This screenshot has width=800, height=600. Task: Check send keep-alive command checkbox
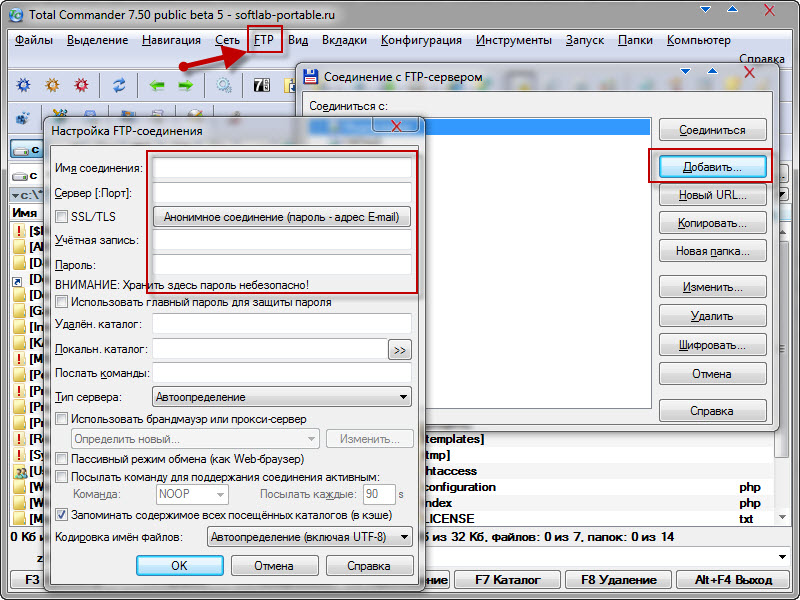coord(62,477)
